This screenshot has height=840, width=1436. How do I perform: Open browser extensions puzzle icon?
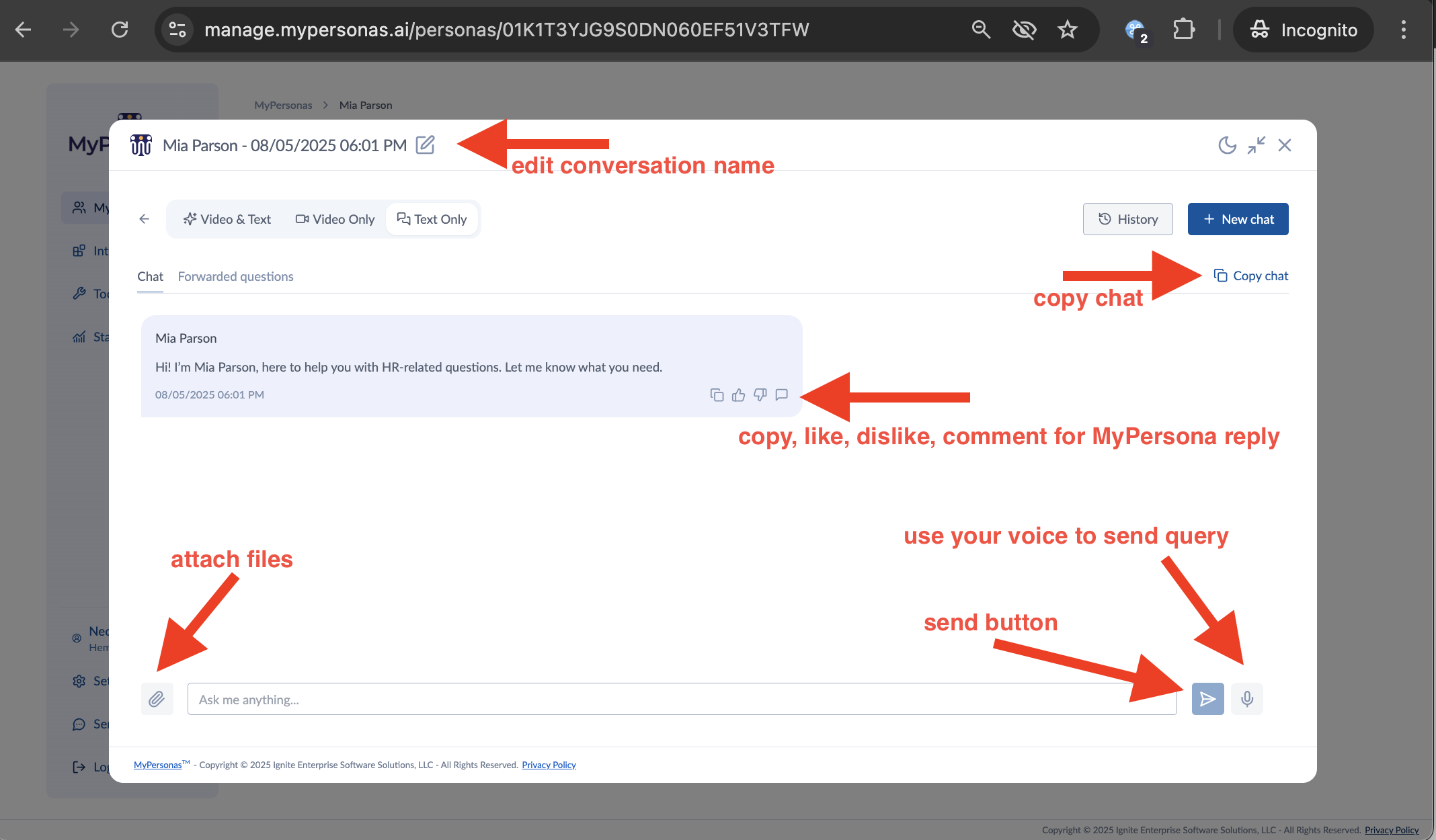pos(1183,30)
